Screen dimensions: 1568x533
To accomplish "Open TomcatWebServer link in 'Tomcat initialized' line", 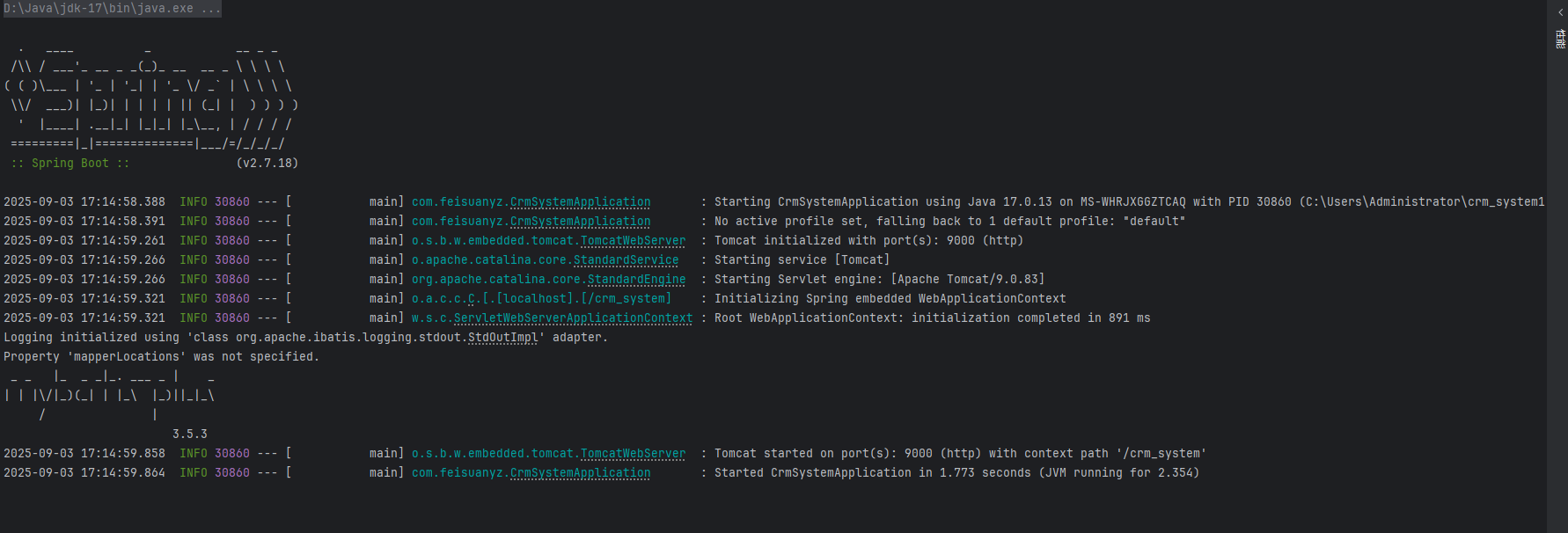I will coord(633,241).
